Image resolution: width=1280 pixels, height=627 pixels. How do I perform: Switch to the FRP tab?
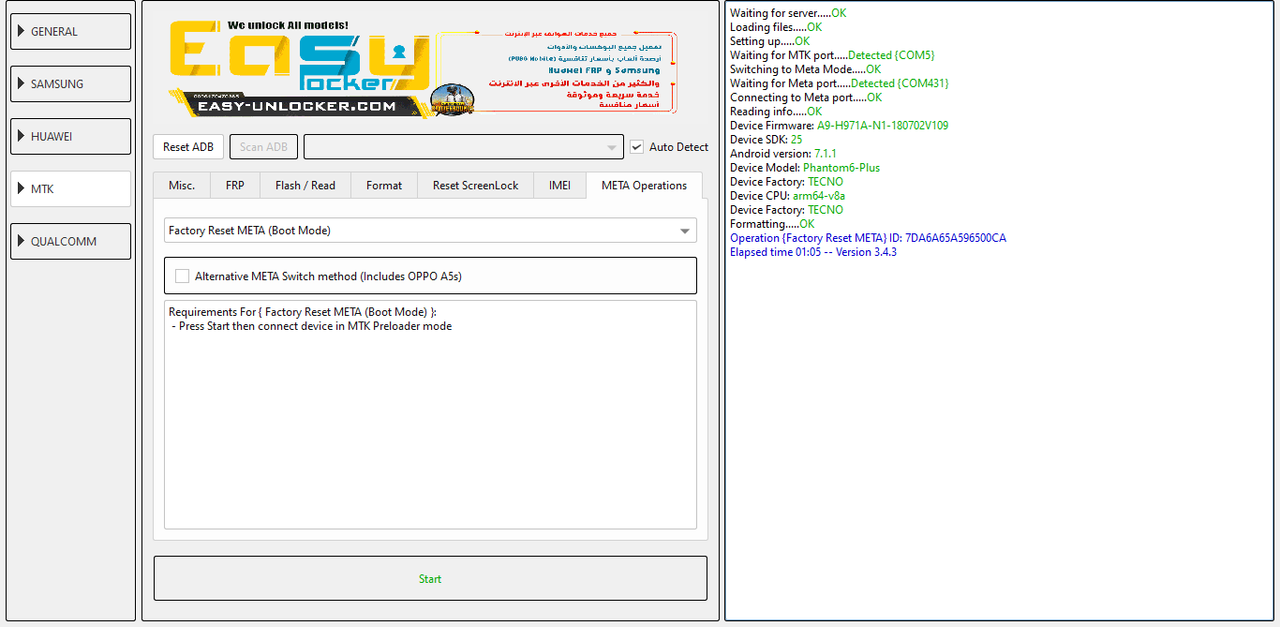235,185
